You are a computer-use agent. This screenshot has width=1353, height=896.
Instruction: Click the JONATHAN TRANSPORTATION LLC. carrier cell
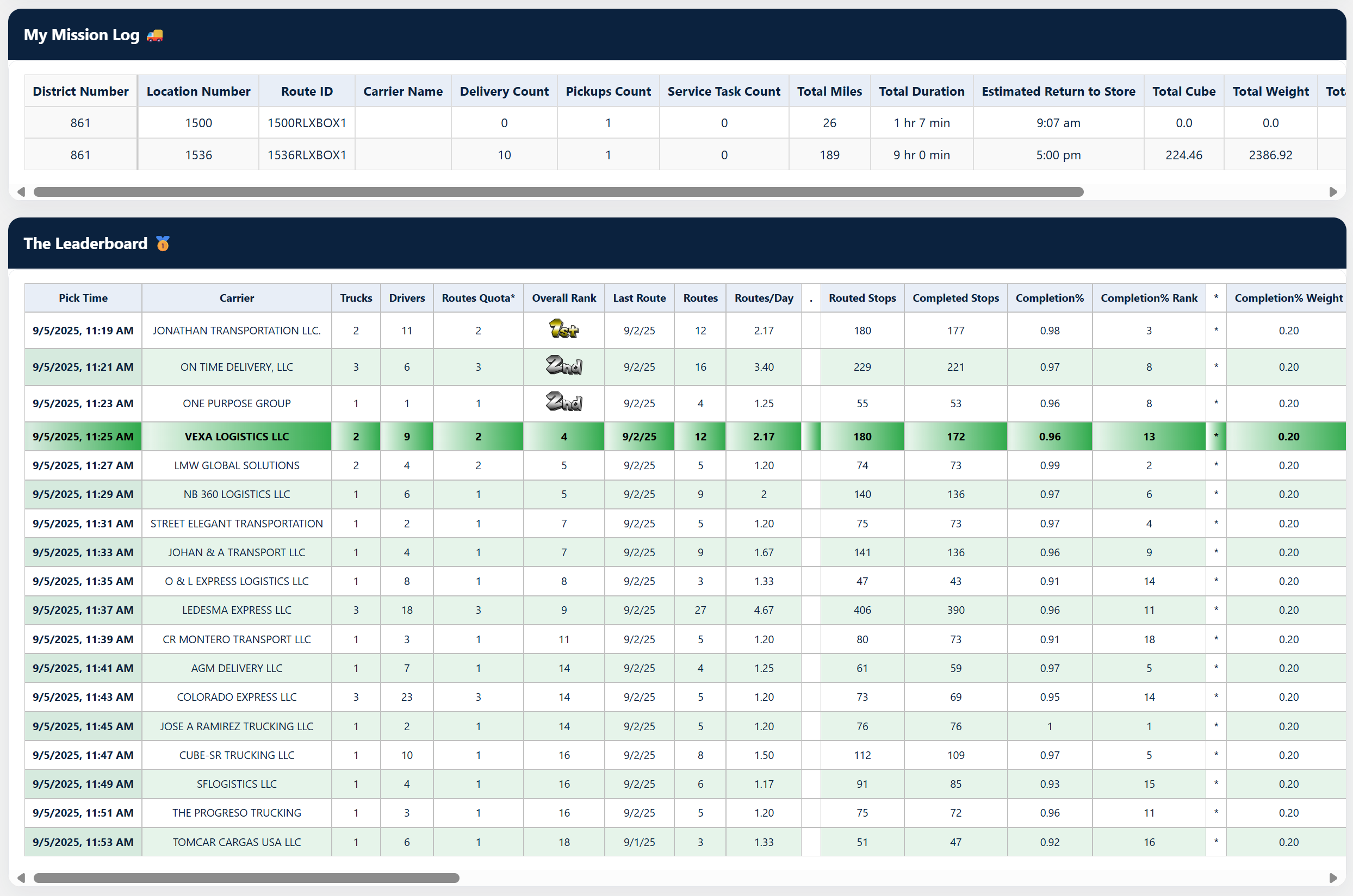click(237, 330)
